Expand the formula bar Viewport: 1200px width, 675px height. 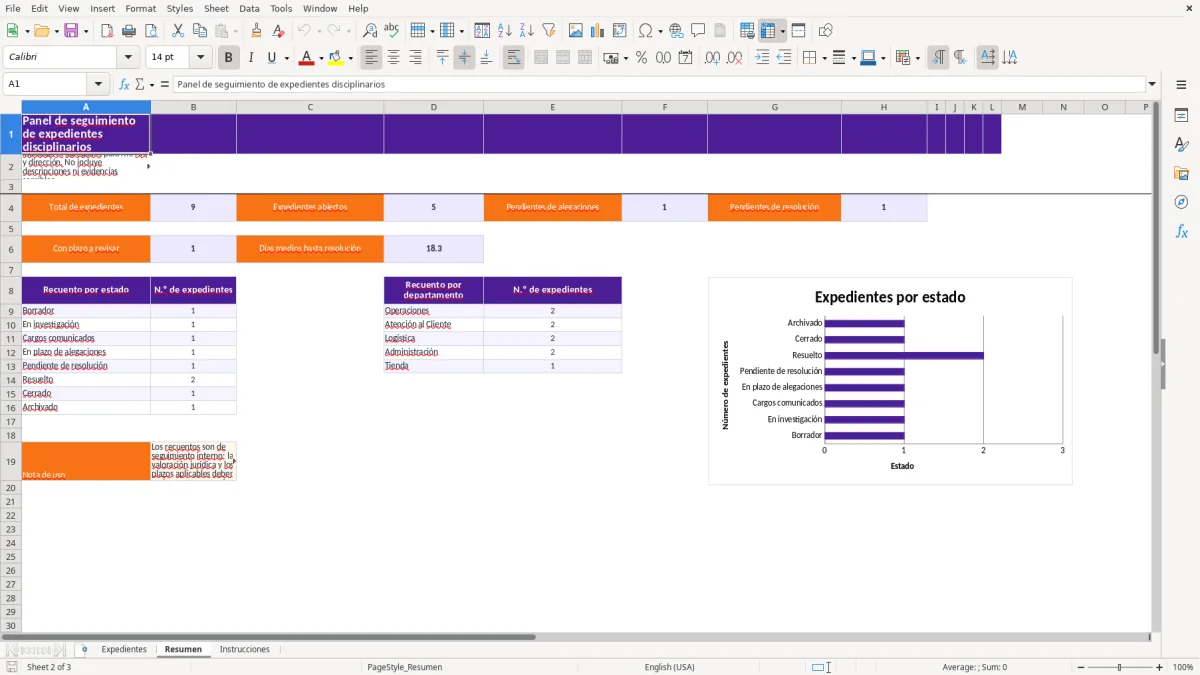tap(1152, 84)
